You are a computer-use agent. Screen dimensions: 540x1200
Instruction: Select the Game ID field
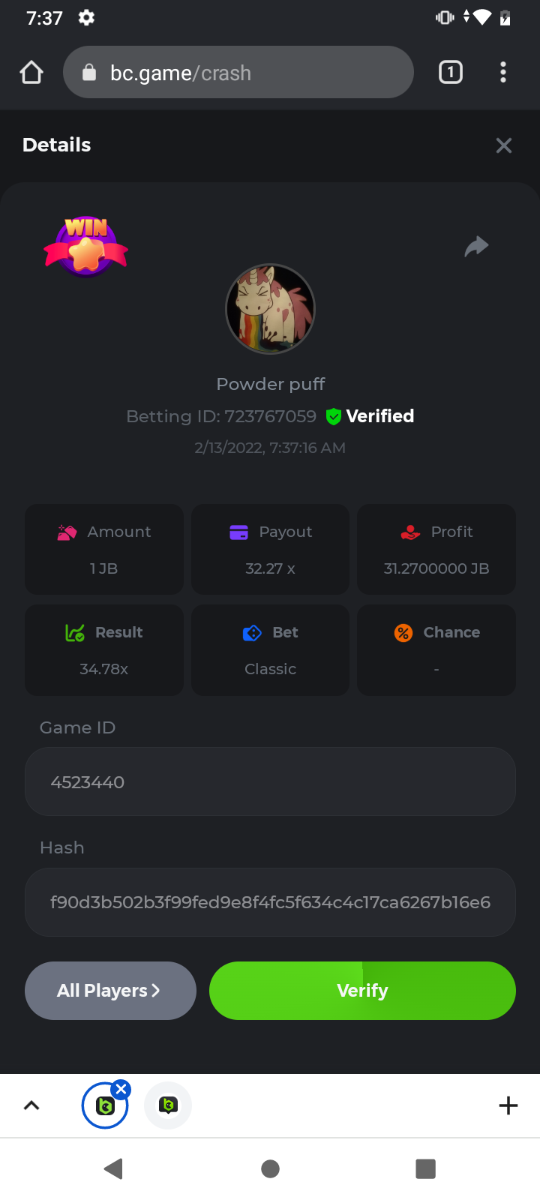click(x=270, y=782)
